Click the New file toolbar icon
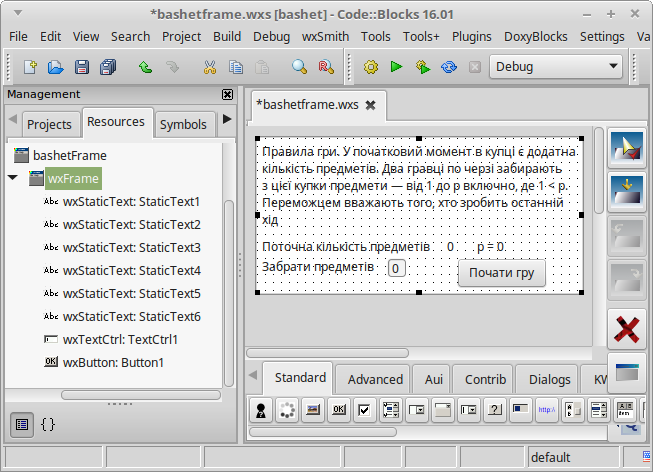653x472 pixels. click(30, 67)
